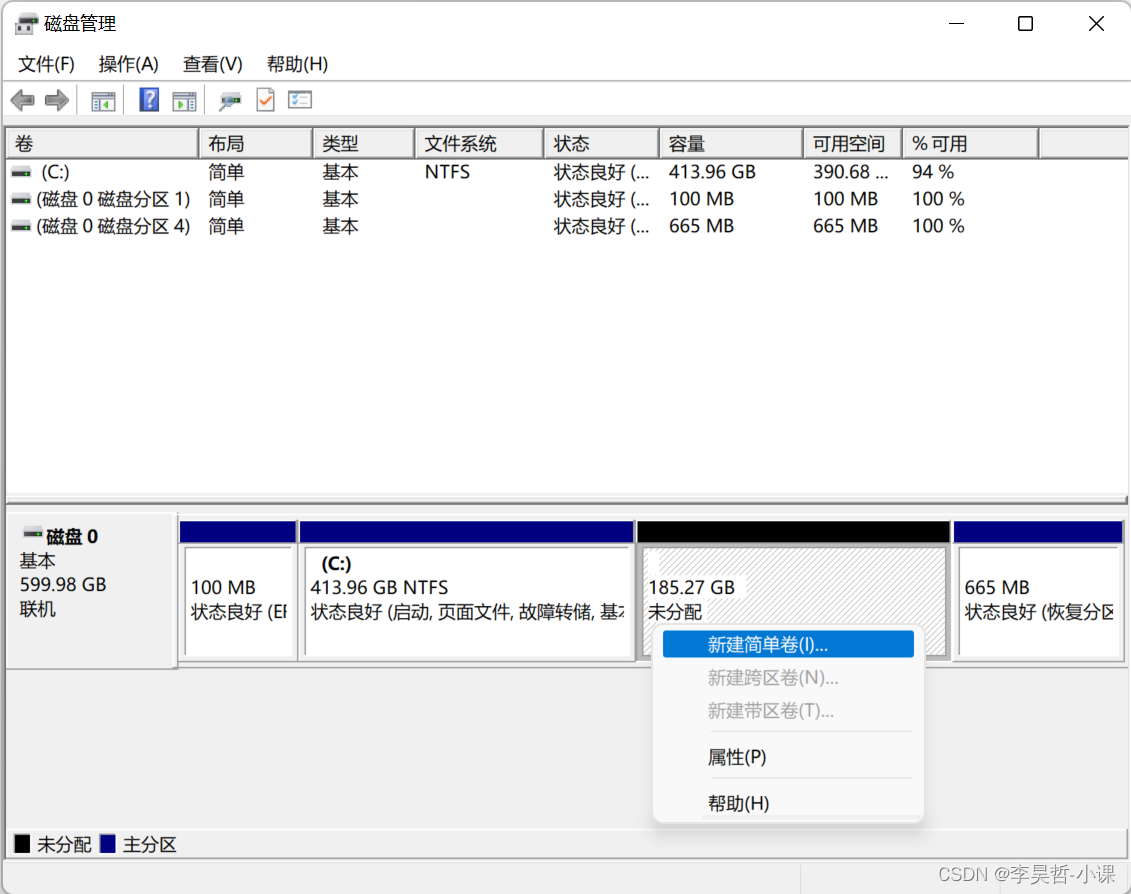Maximize the 磁盘管理 window

coord(1025,24)
